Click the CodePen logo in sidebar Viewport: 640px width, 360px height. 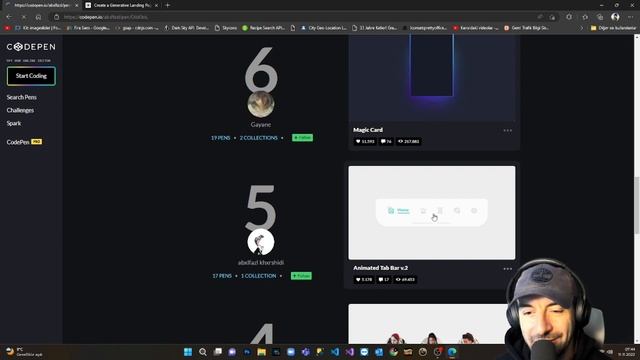pos(31,47)
